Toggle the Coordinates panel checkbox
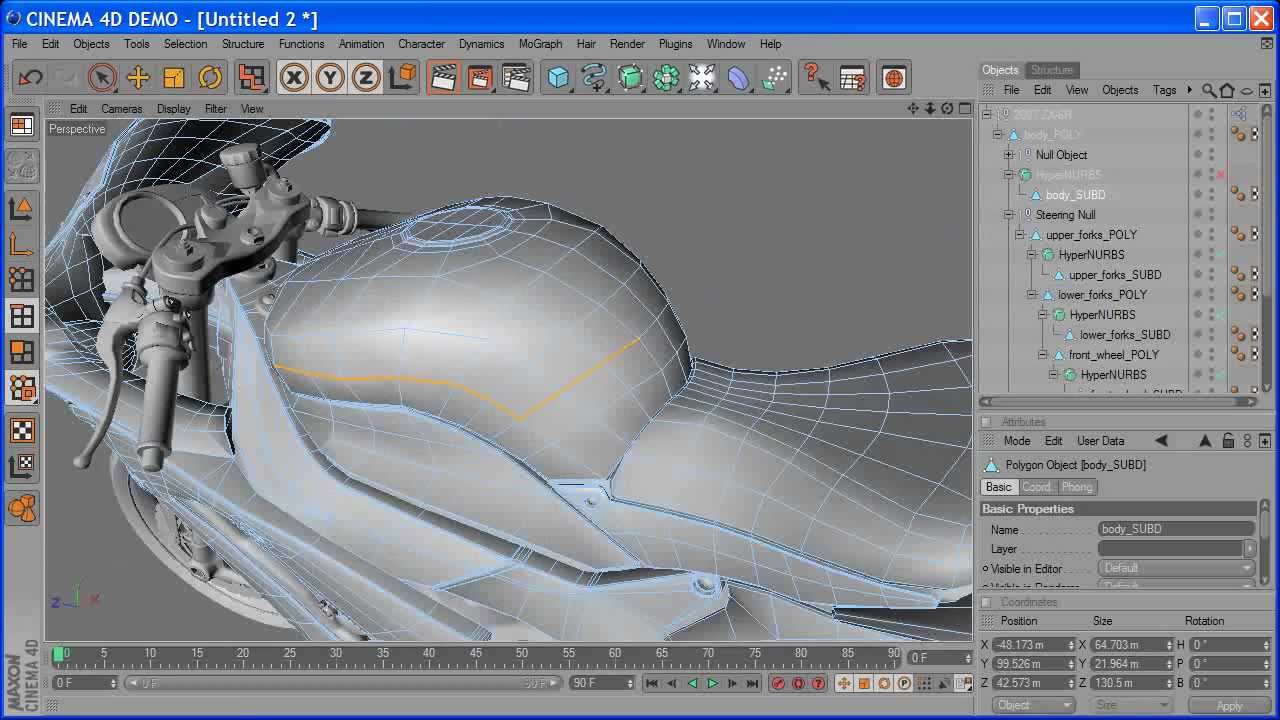The image size is (1280, 720). 987,602
